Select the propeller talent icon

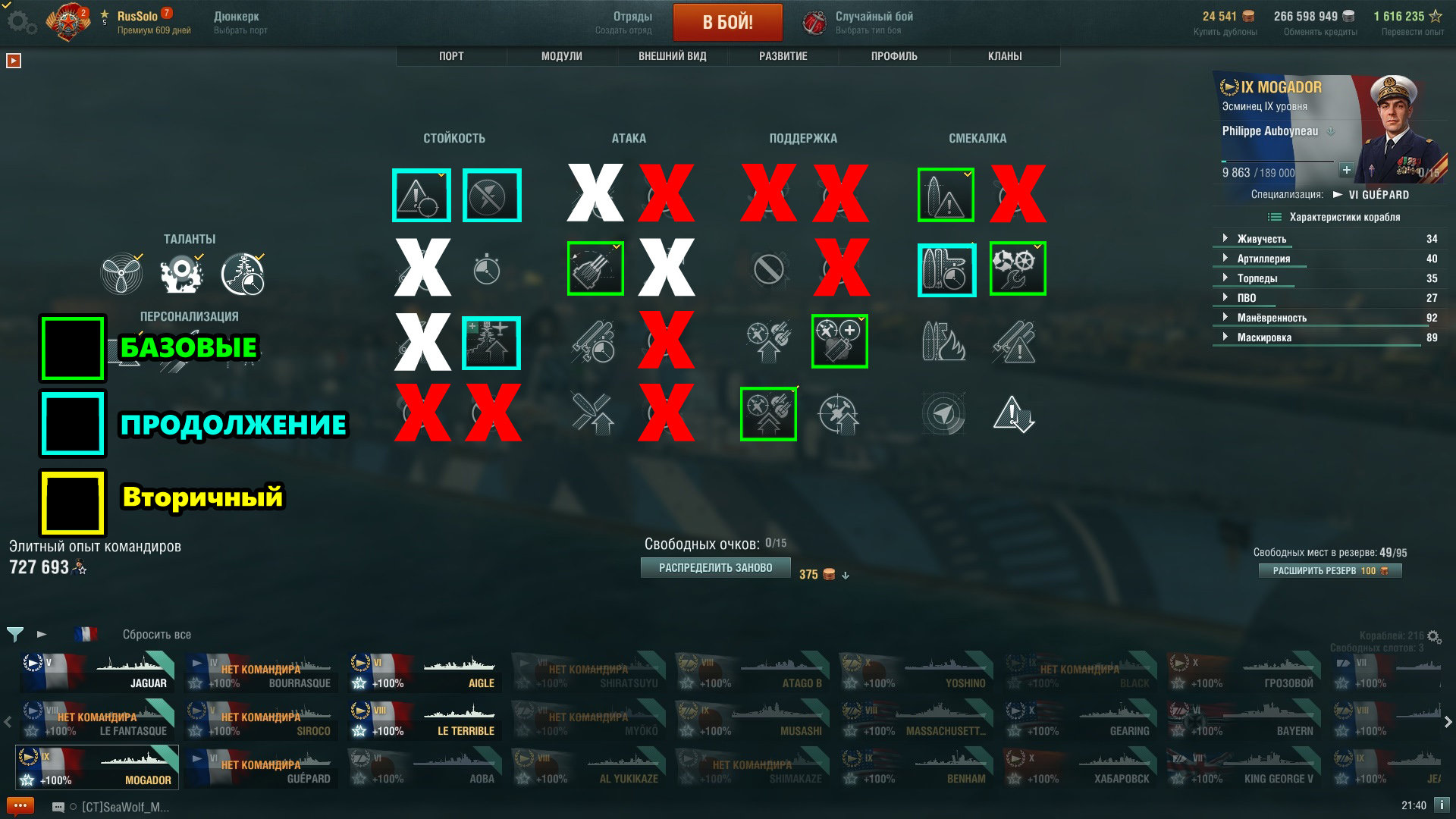tap(121, 274)
